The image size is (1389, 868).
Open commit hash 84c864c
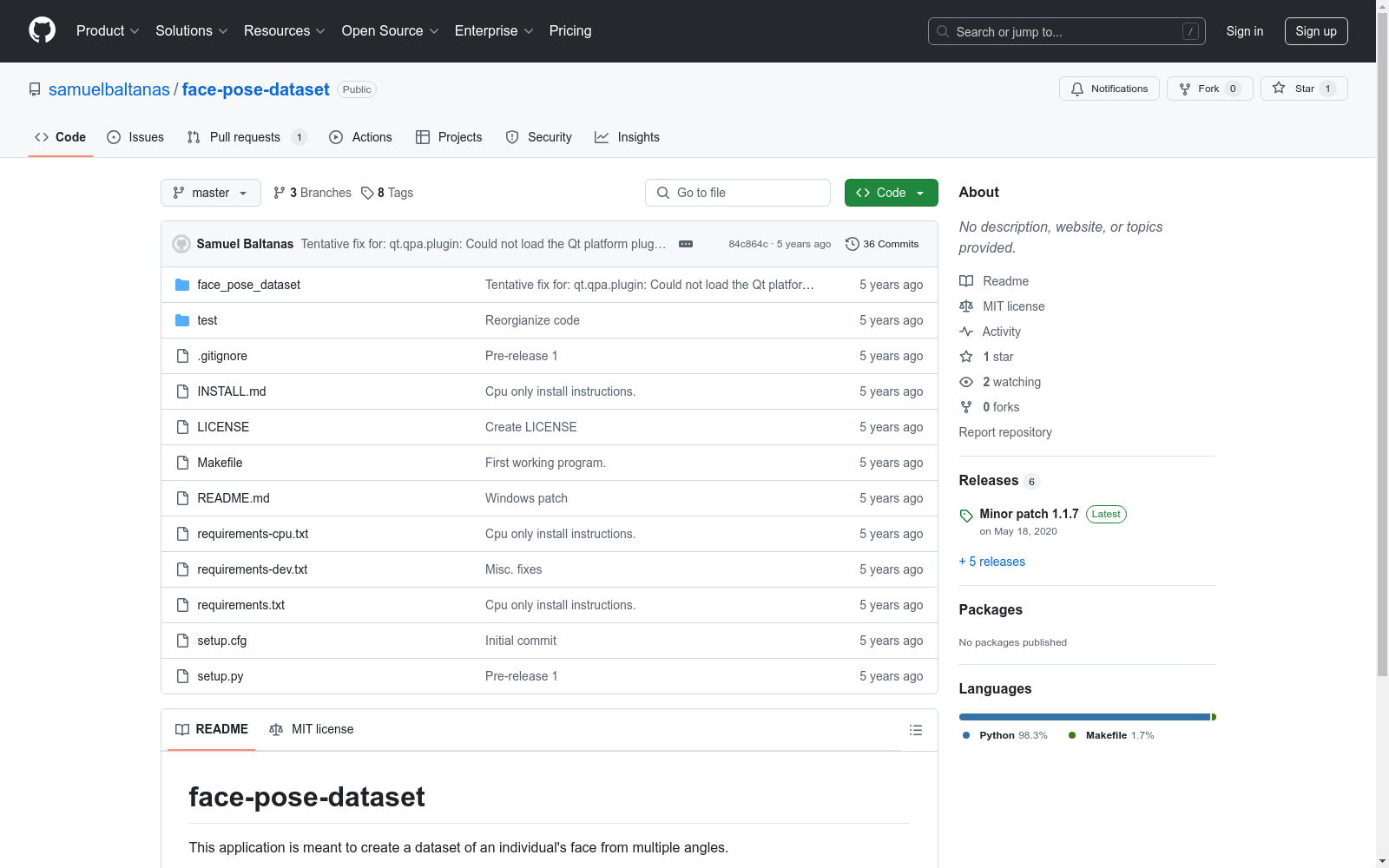point(748,244)
